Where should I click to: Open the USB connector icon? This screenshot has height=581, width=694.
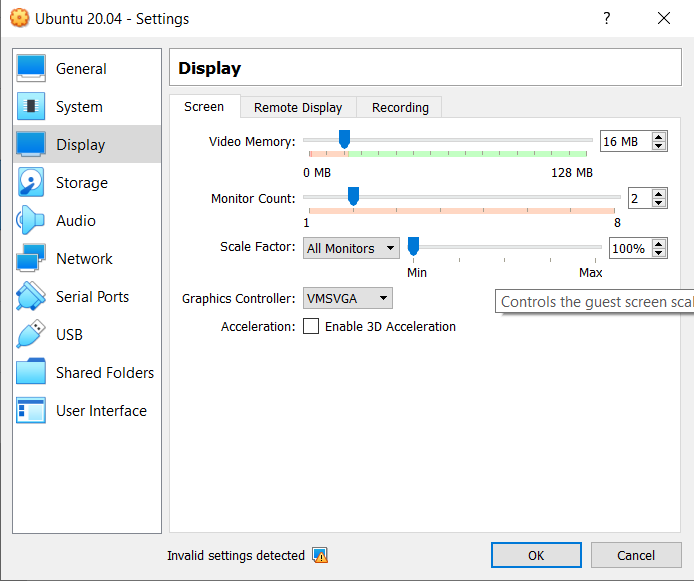pyautogui.click(x=31, y=334)
